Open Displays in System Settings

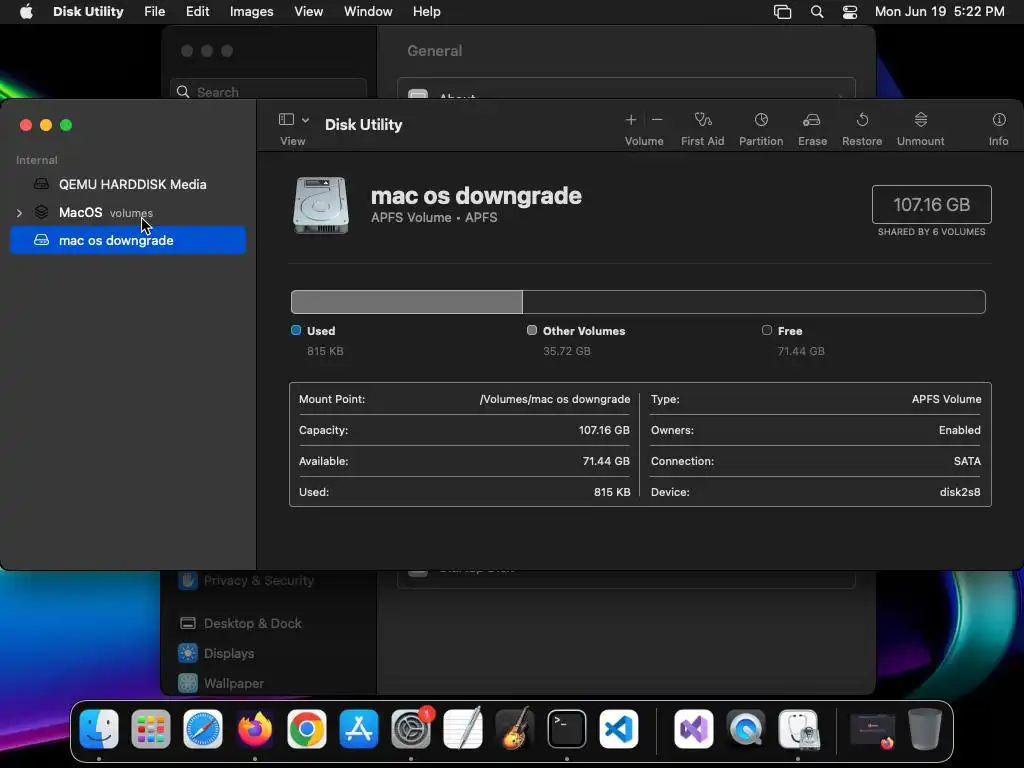pos(229,653)
